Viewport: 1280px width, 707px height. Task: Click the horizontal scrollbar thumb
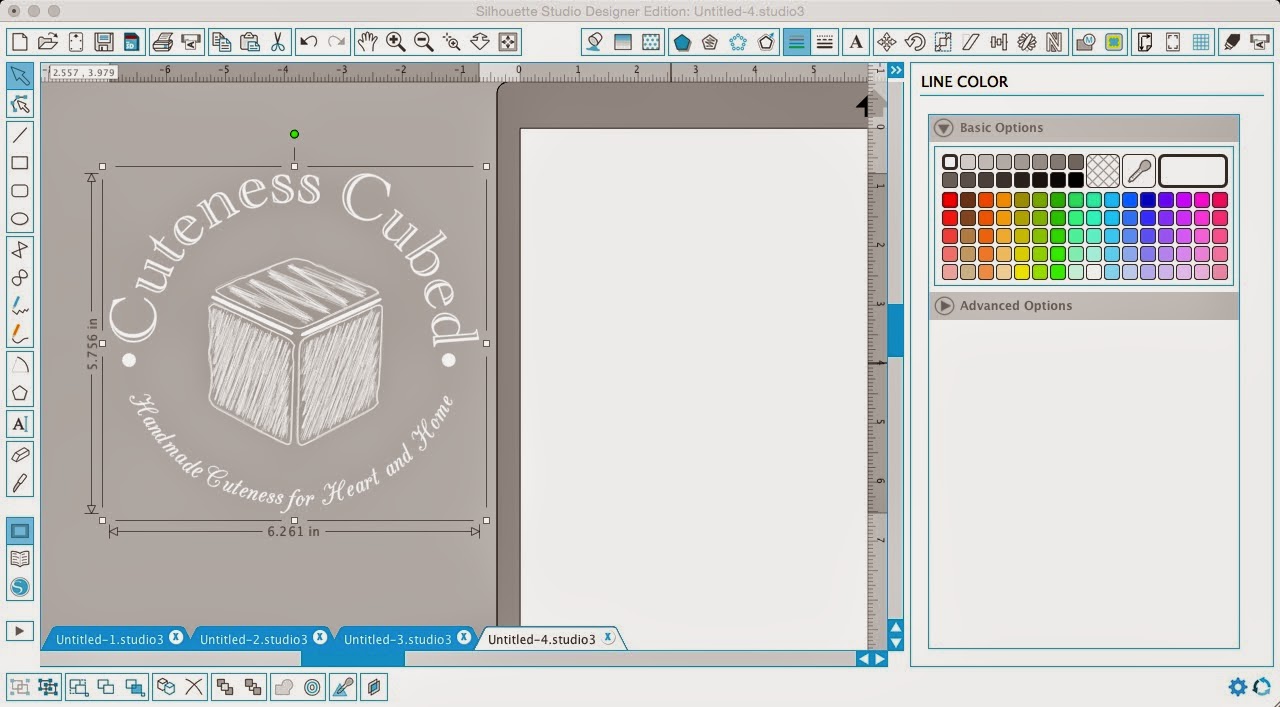point(353,659)
